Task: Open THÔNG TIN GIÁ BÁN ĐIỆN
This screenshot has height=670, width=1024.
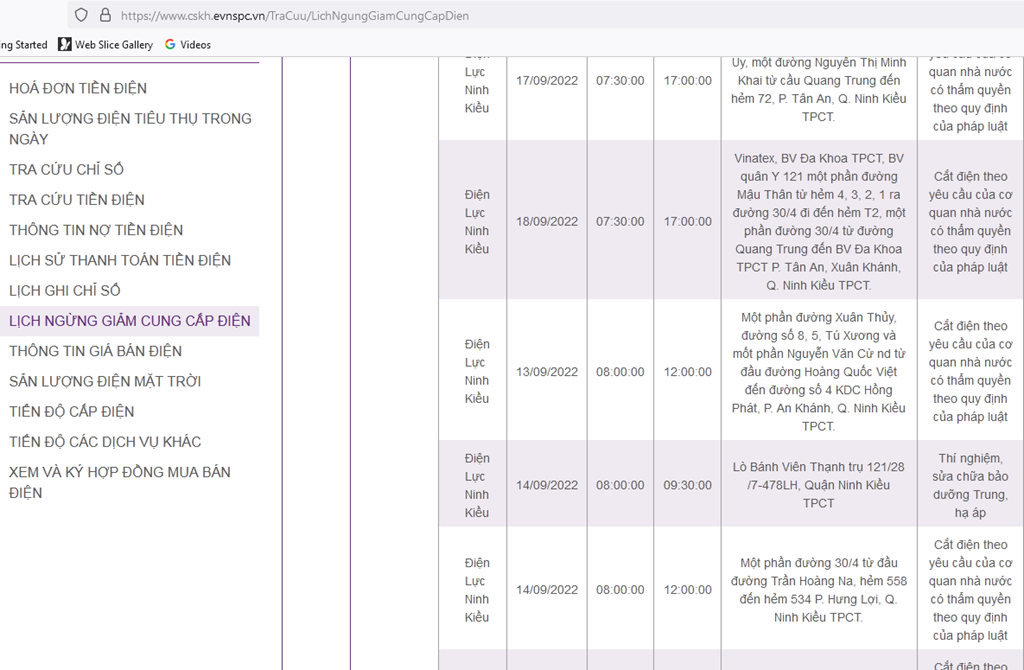Action: pyautogui.click(x=96, y=351)
